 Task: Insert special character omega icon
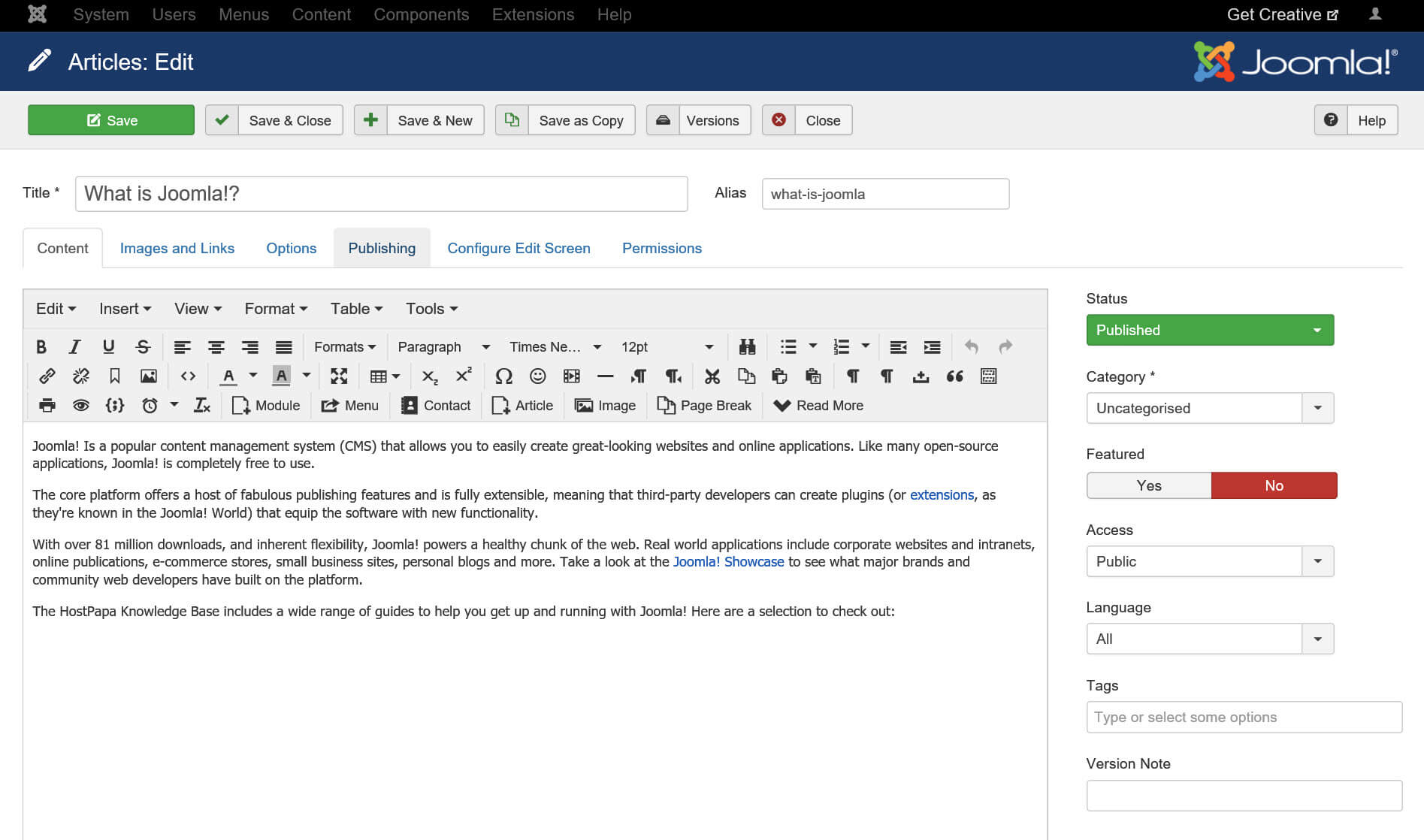click(x=503, y=376)
